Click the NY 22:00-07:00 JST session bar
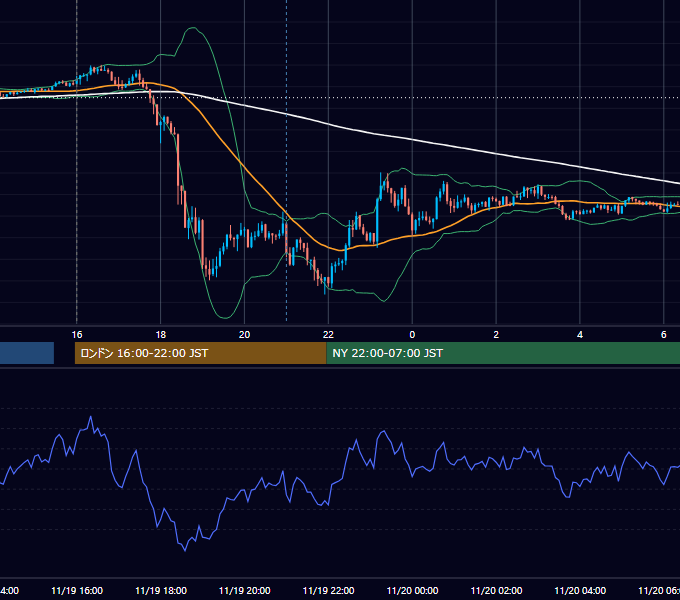This screenshot has height=600, width=680. (x=503, y=353)
